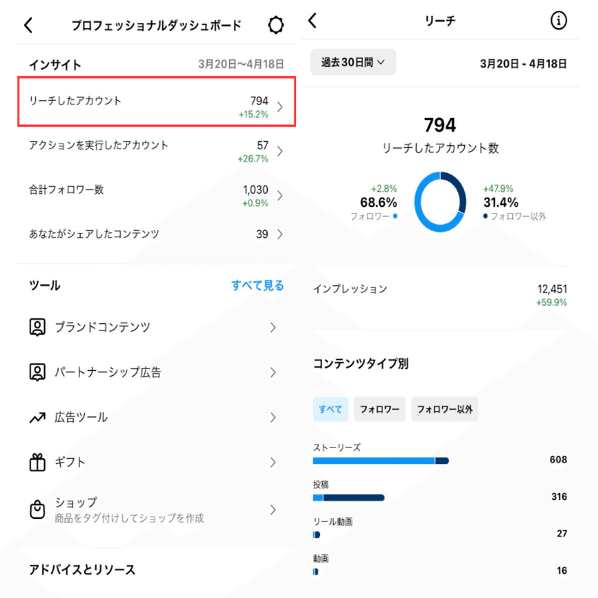Open the リーチしたアカウント insight row

156,101
